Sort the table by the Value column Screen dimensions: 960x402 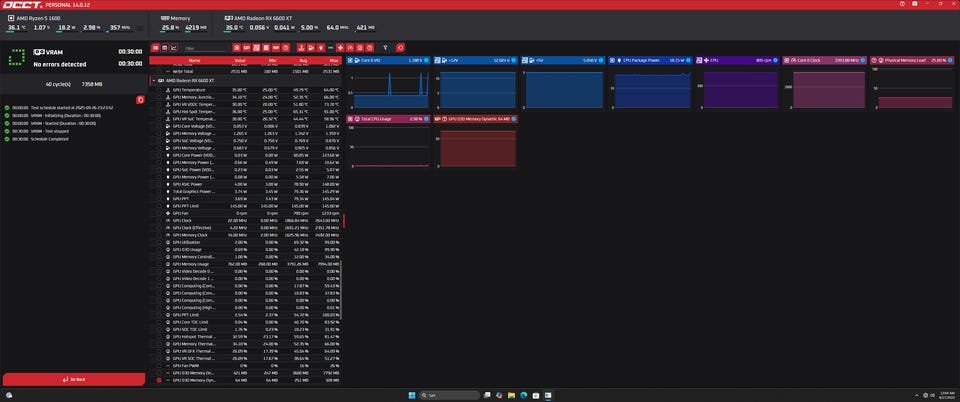(x=240, y=61)
